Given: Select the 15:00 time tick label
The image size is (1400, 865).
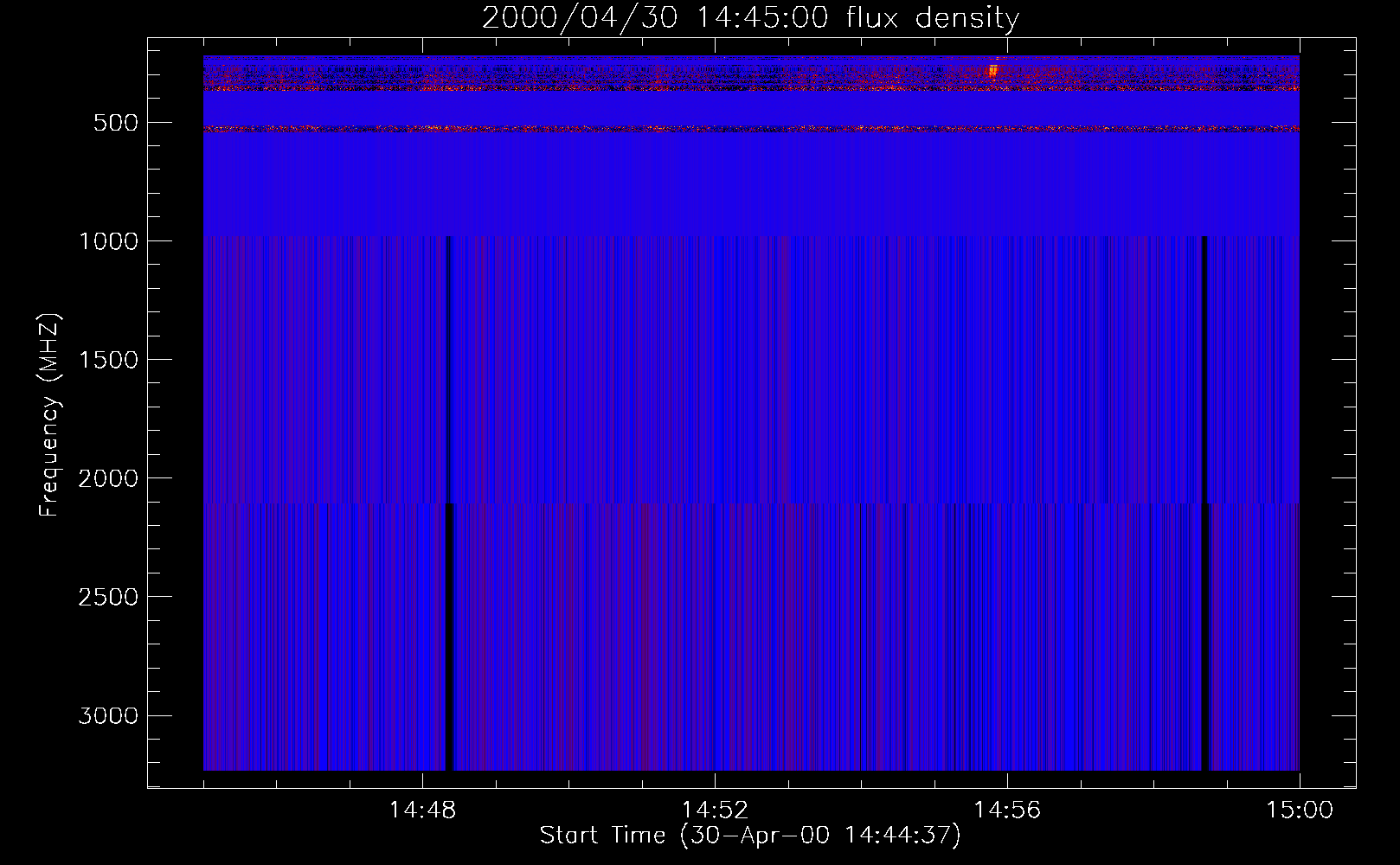Looking at the screenshot, I should tap(1300, 811).
